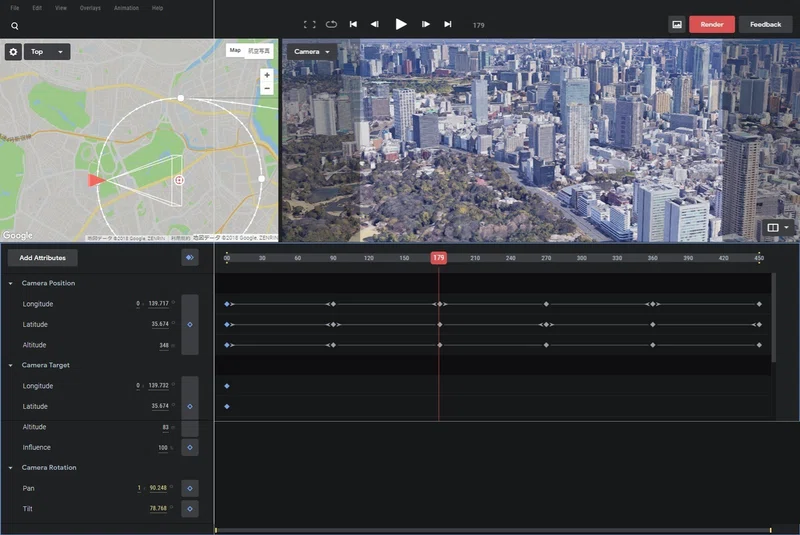Zoom in on the map

pos(267,75)
